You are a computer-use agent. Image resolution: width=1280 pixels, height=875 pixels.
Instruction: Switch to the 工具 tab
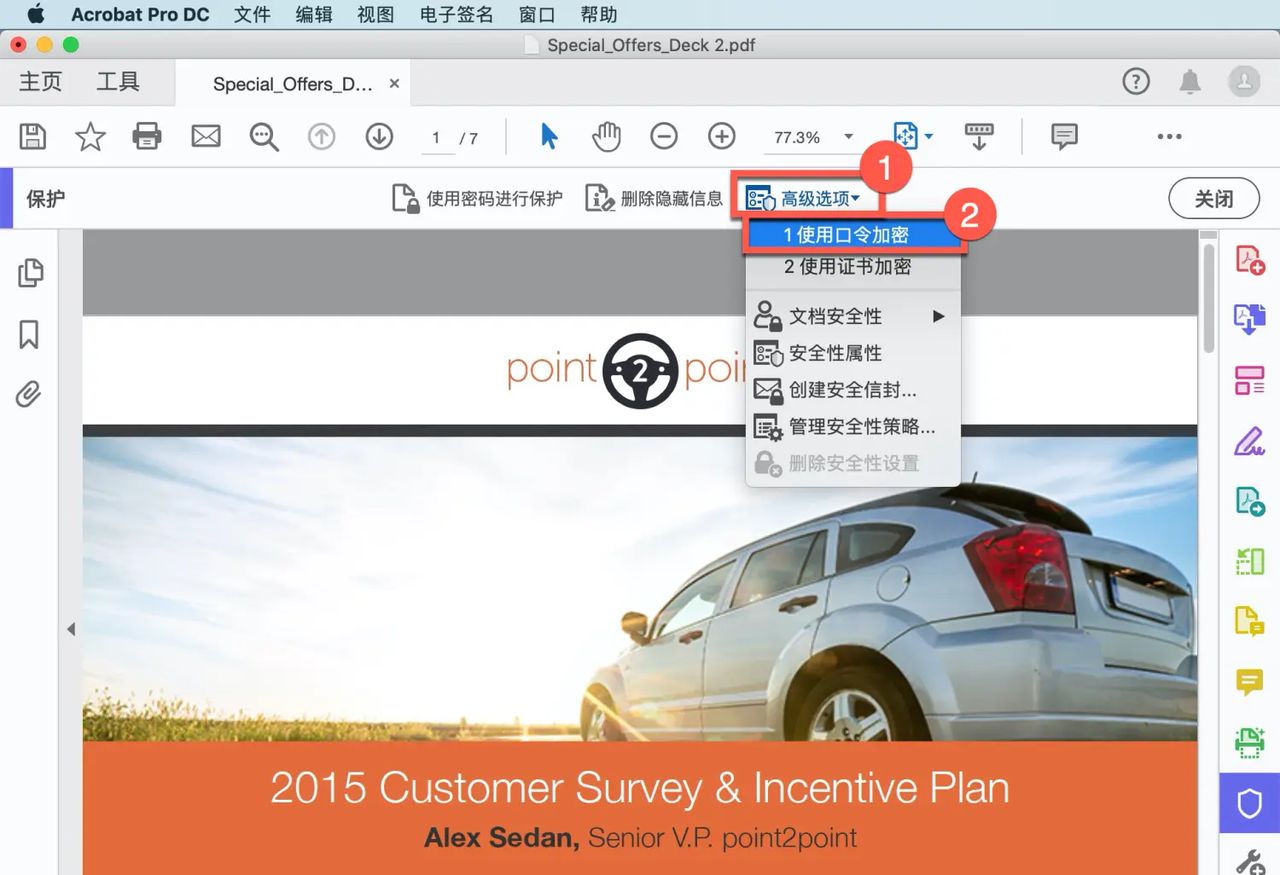tap(118, 82)
